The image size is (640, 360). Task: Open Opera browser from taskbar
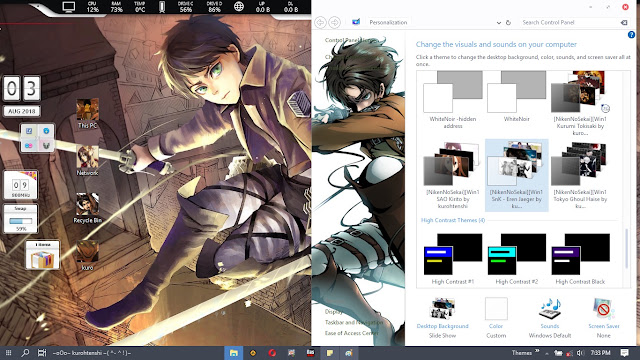[272, 353]
